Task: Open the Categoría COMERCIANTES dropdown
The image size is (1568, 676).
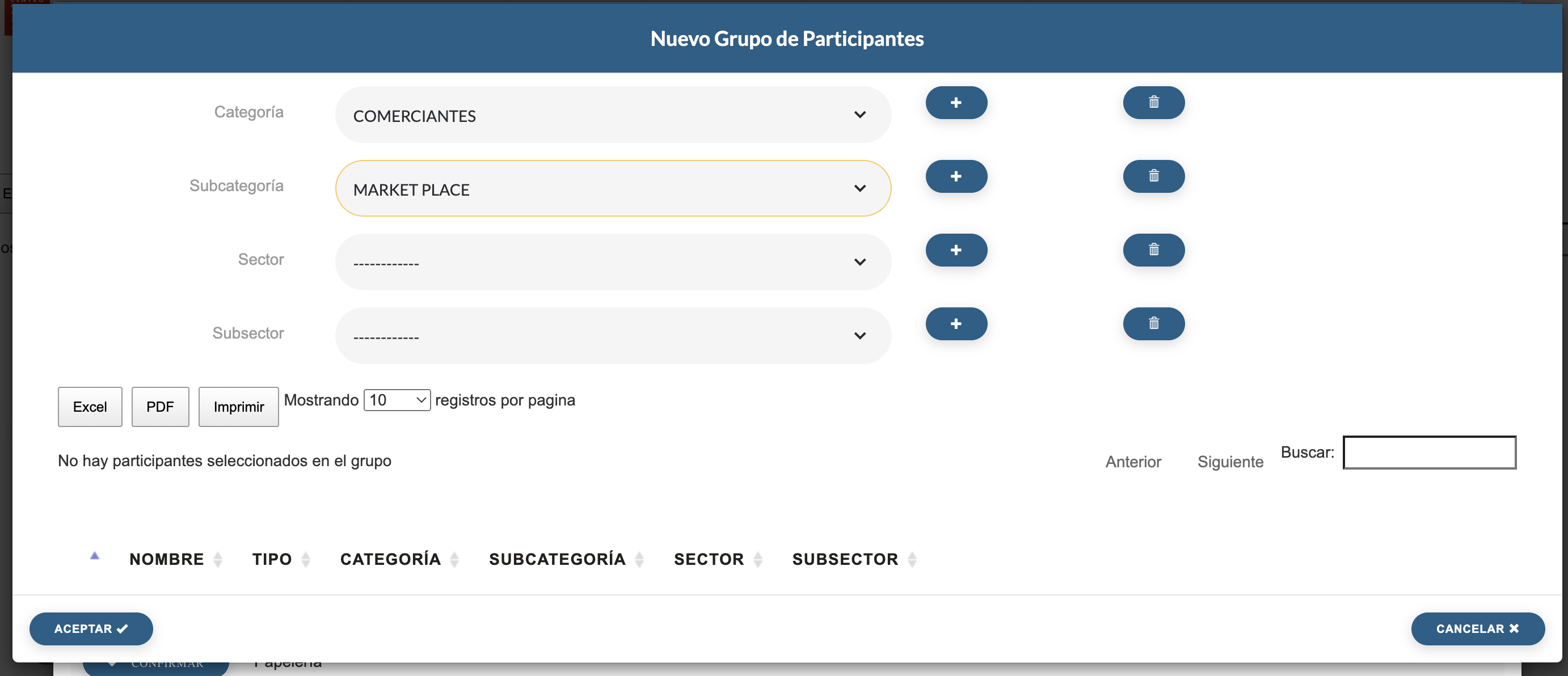Action: point(612,115)
